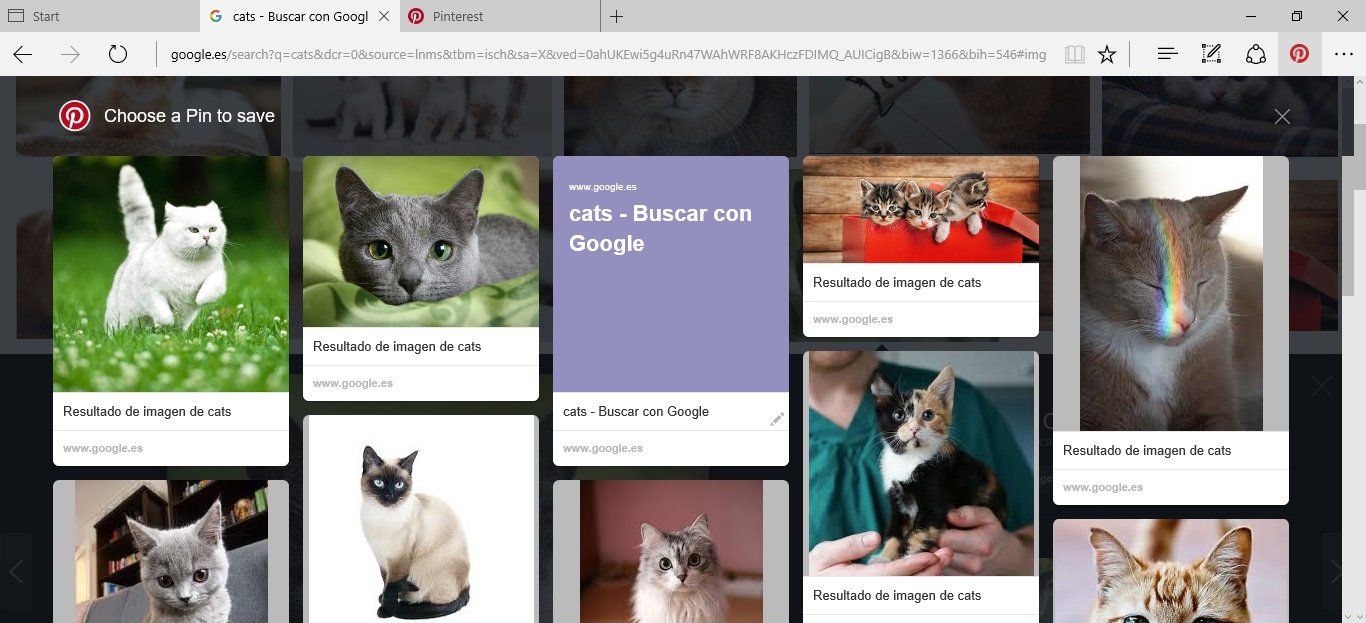Click www.google.es under white cat pin
This screenshot has width=1366, height=623.
[x=103, y=448]
